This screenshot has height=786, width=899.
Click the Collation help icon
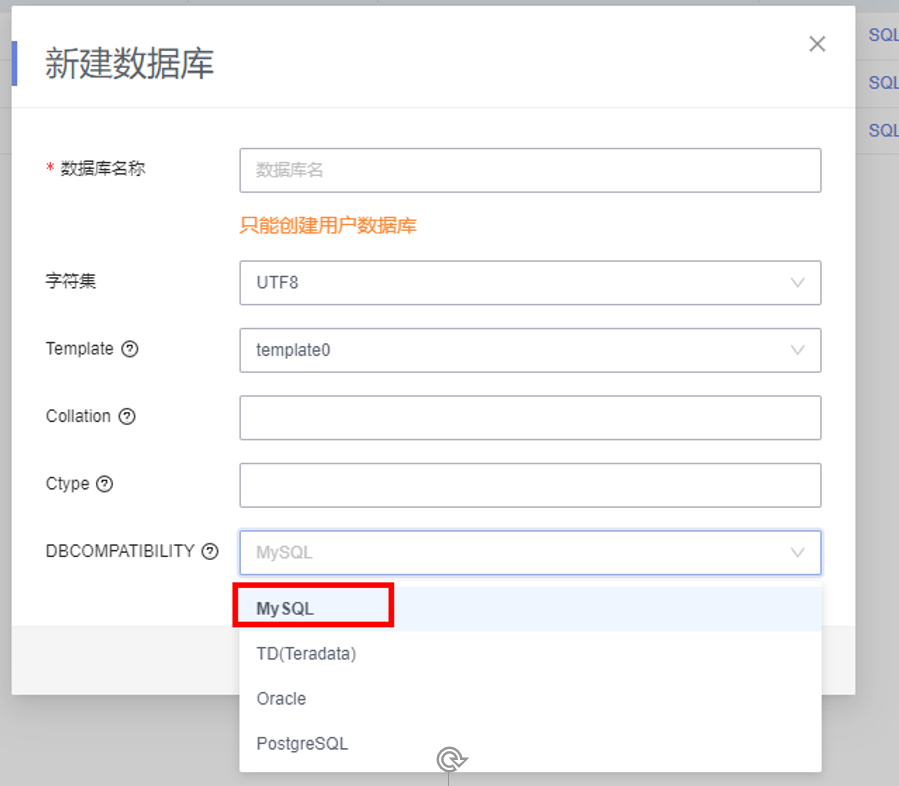coord(127,416)
